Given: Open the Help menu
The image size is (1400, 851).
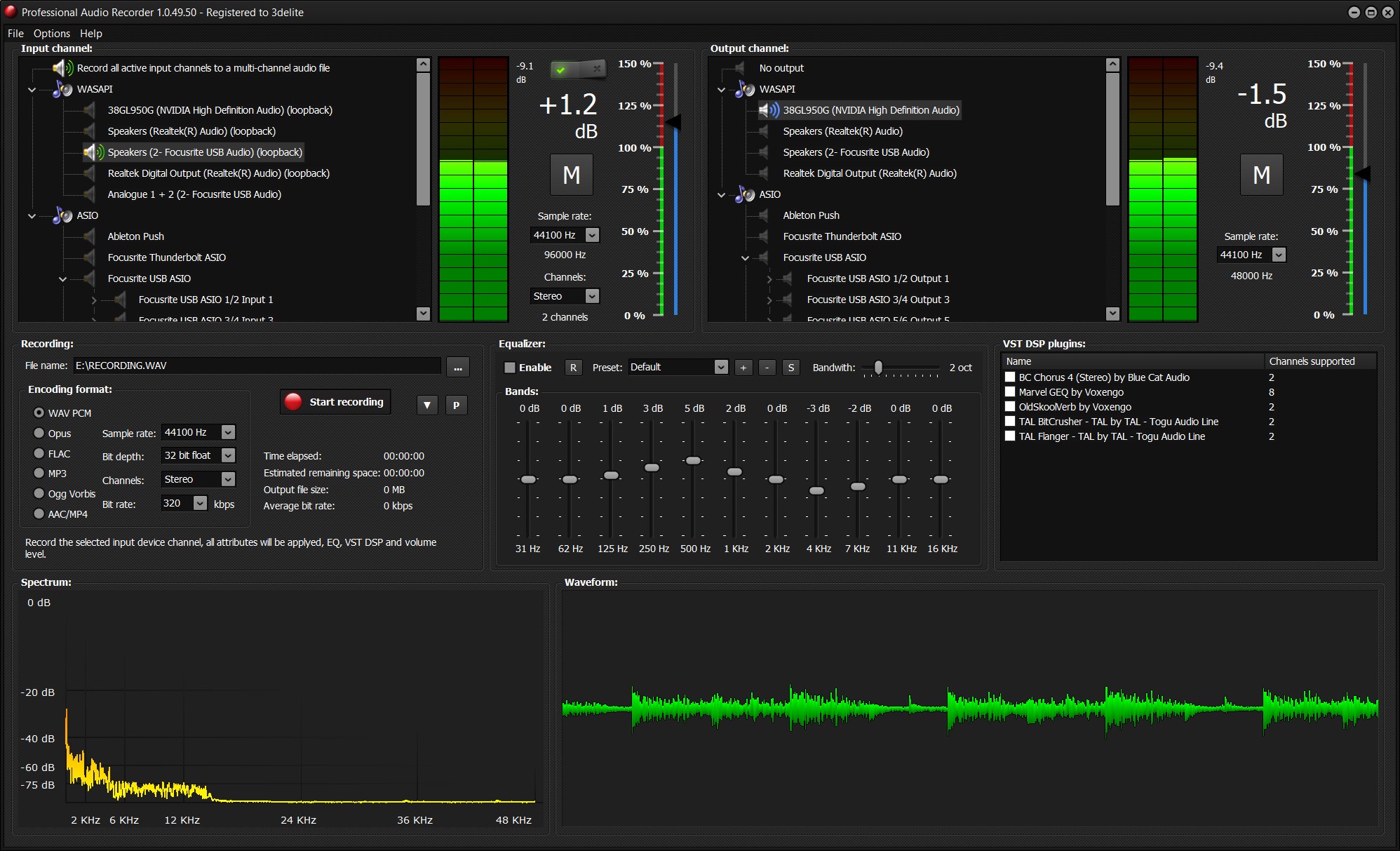Looking at the screenshot, I should click(90, 33).
